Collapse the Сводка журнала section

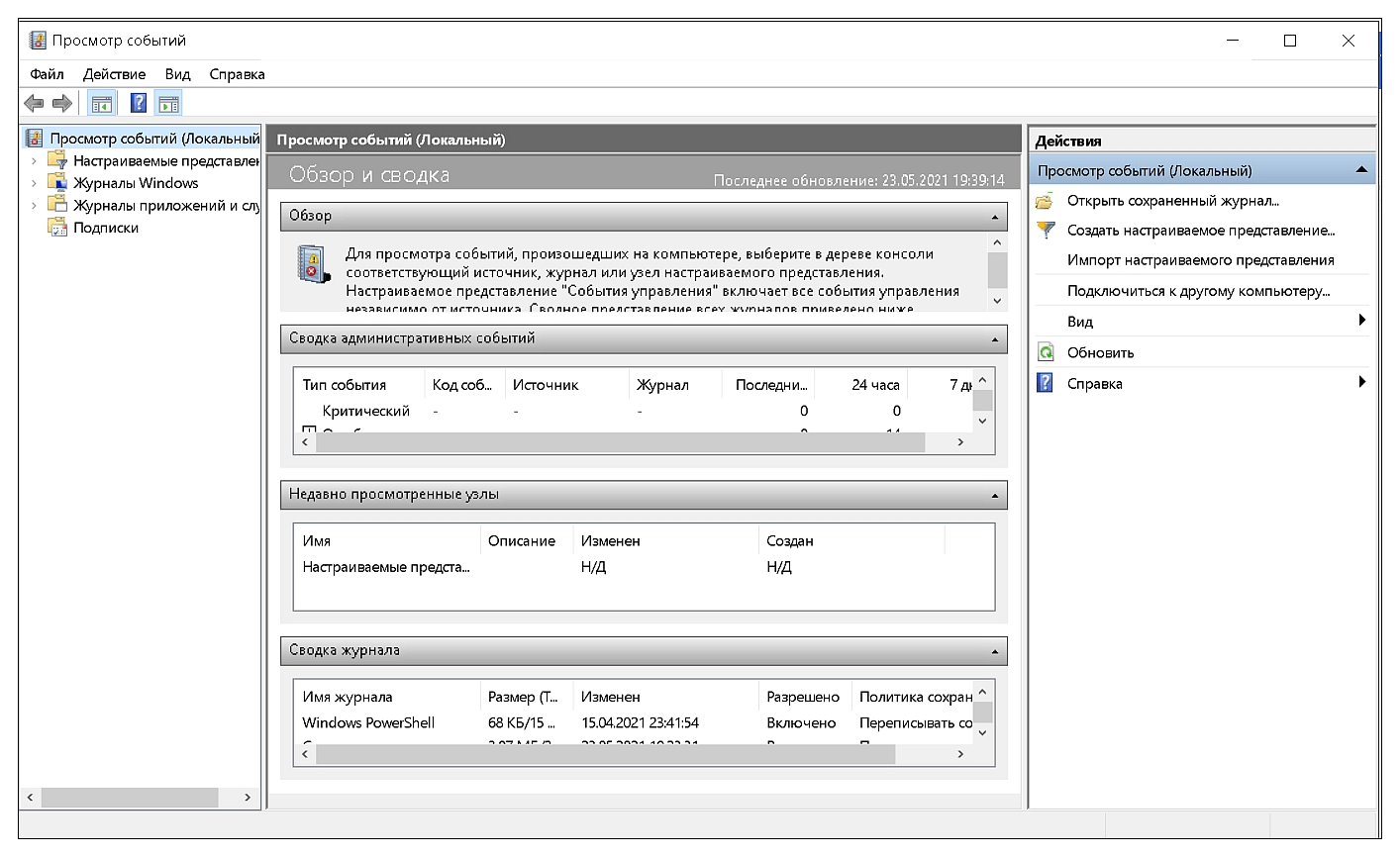tap(995, 652)
